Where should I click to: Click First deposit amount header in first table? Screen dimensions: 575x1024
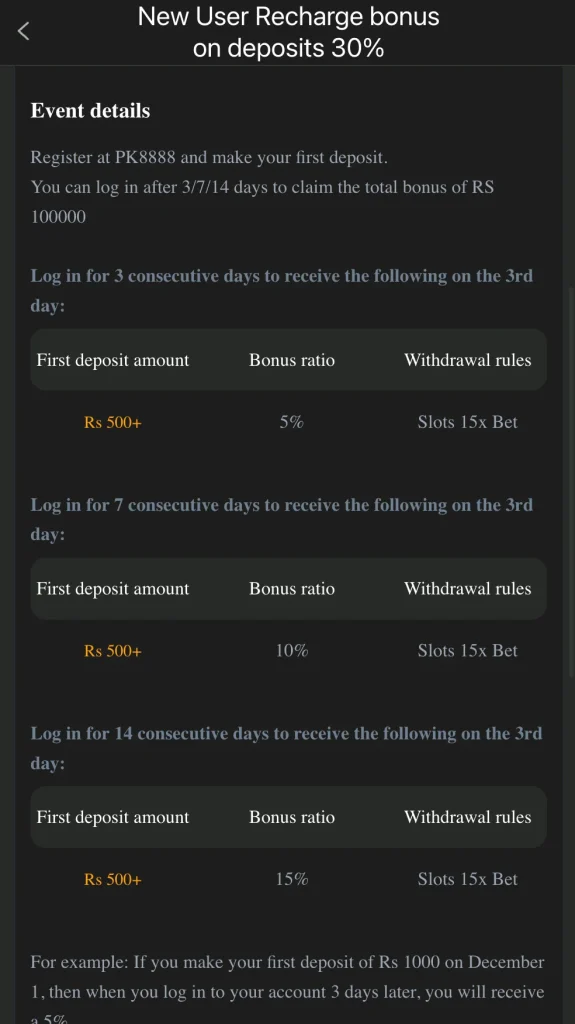tap(112, 360)
